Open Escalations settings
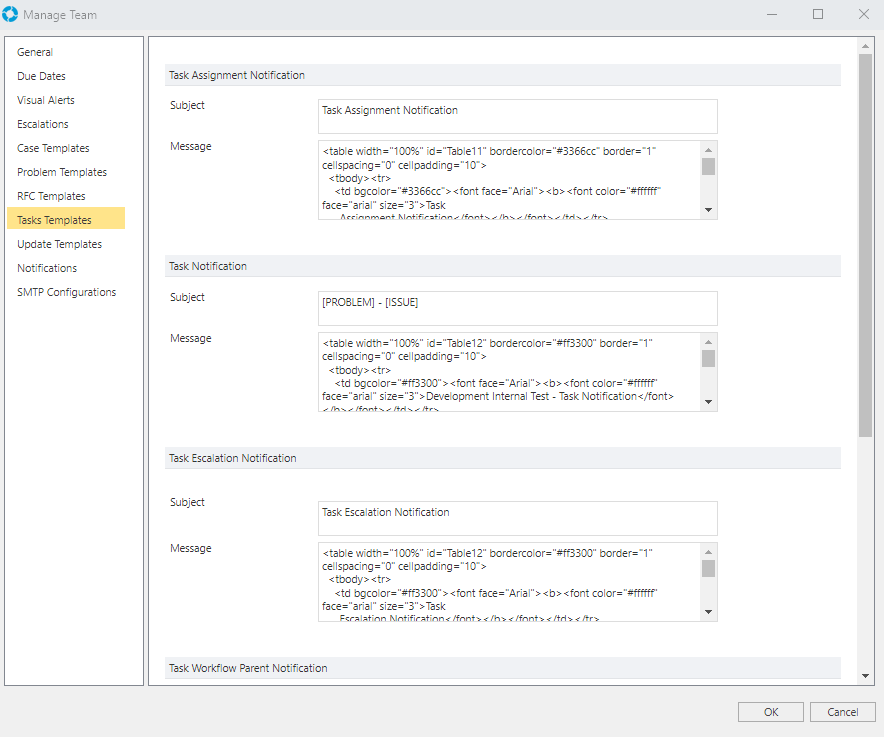This screenshot has width=884, height=737. (43, 124)
